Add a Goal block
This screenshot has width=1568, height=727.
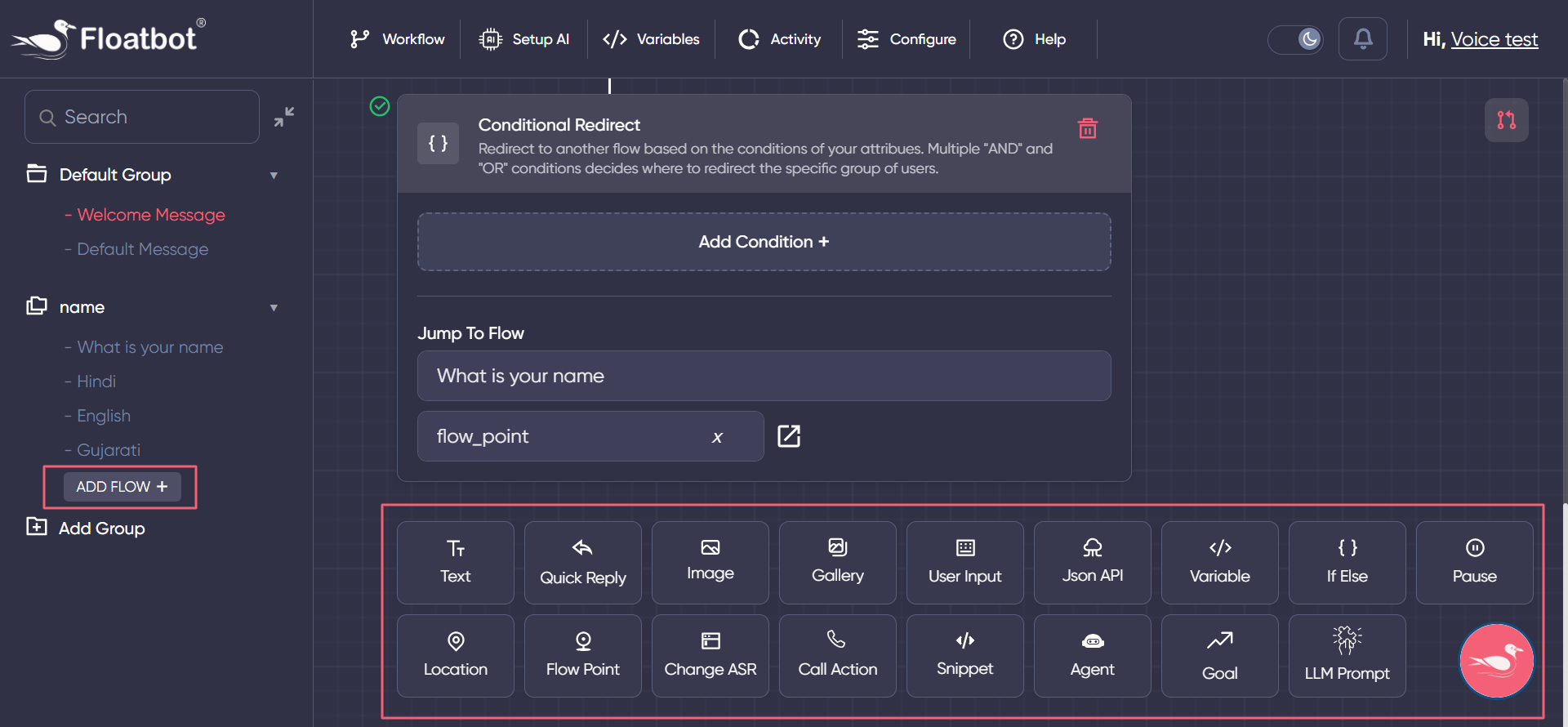(x=1220, y=656)
